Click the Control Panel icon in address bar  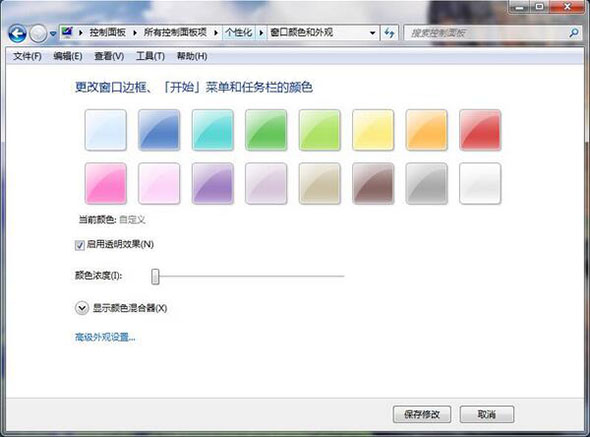(67, 32)
